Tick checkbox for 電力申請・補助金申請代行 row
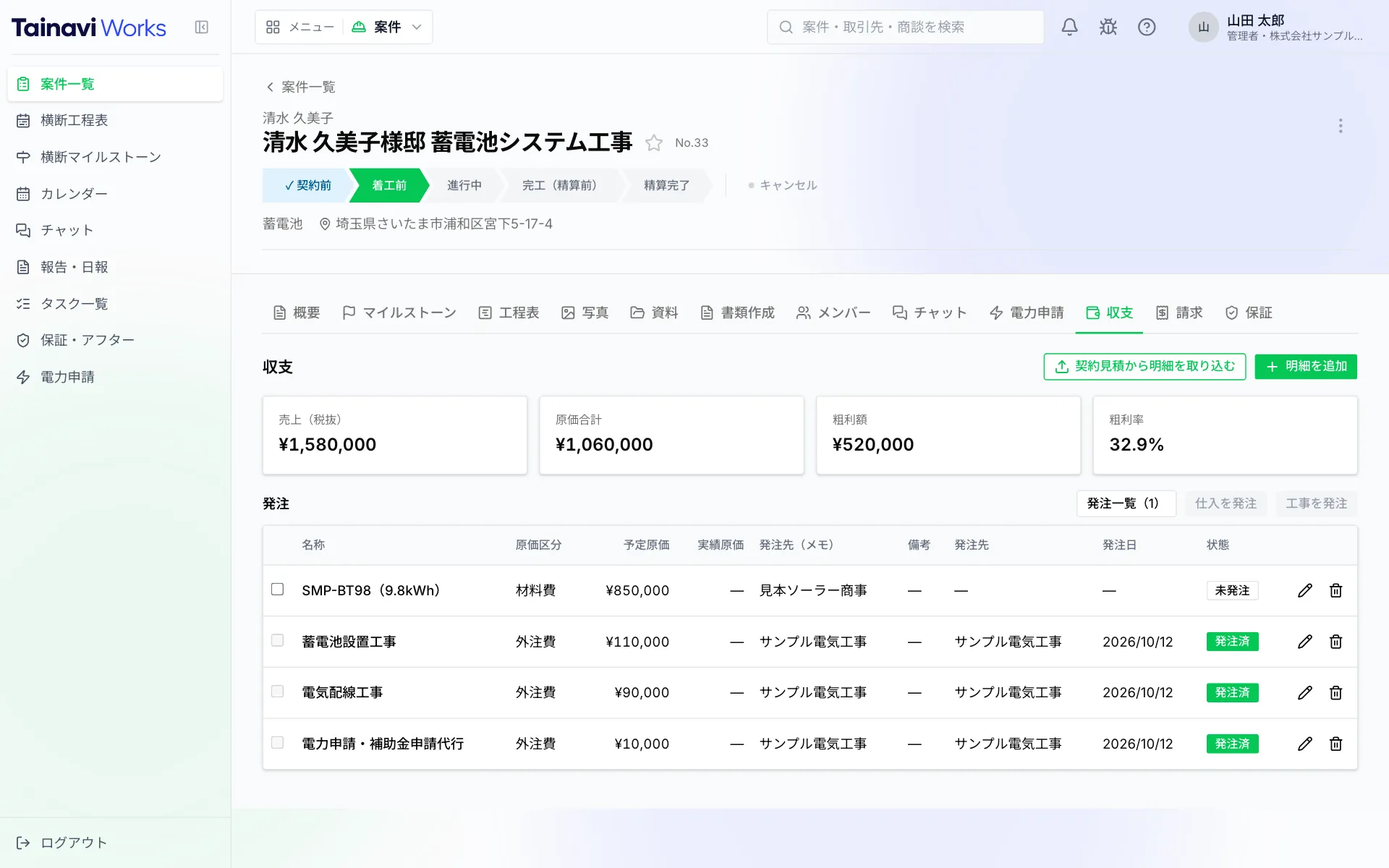This screenshot has width=1389, height=868. point(277,742)
